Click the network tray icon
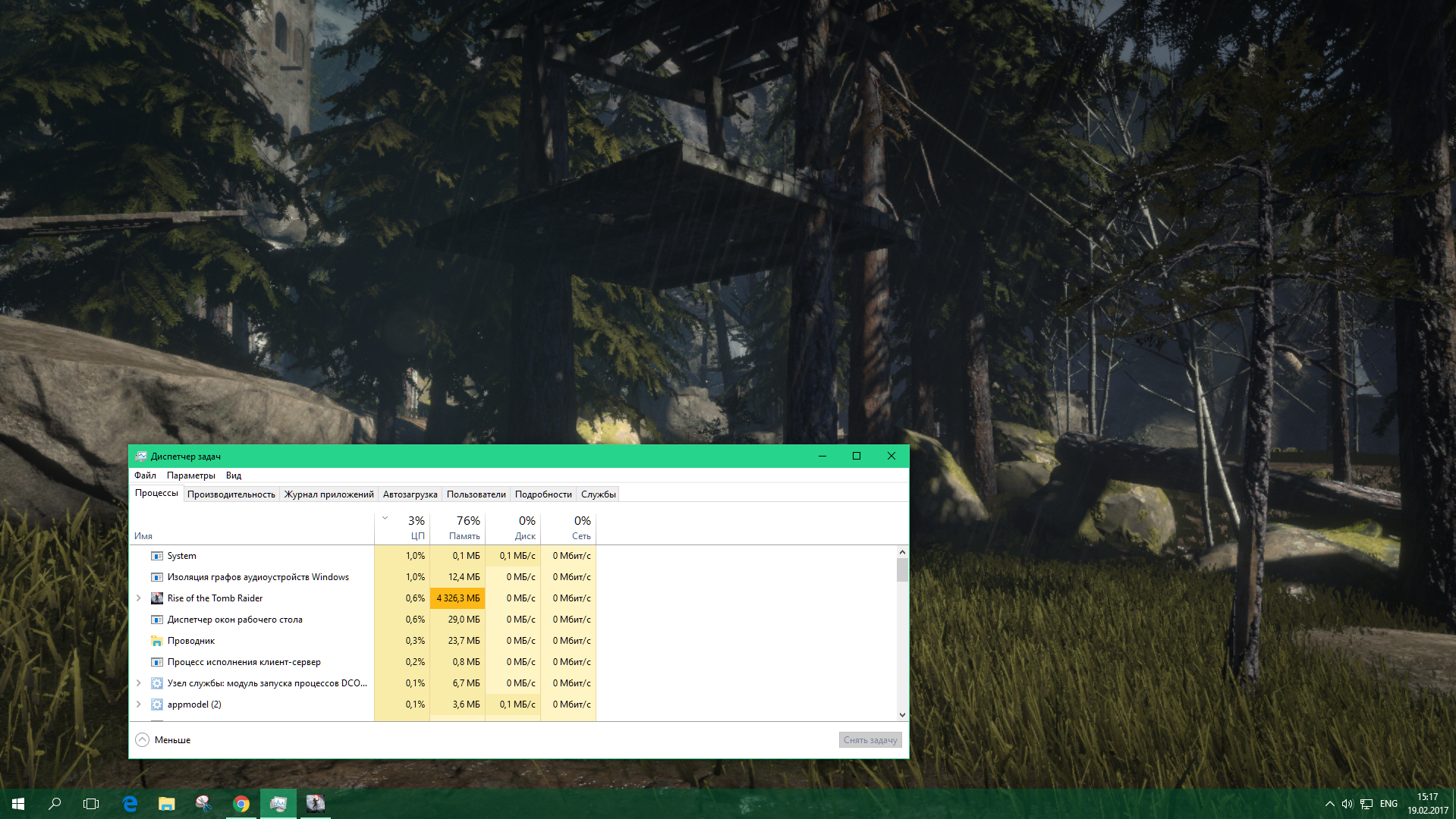 (x=1366, y=804)
